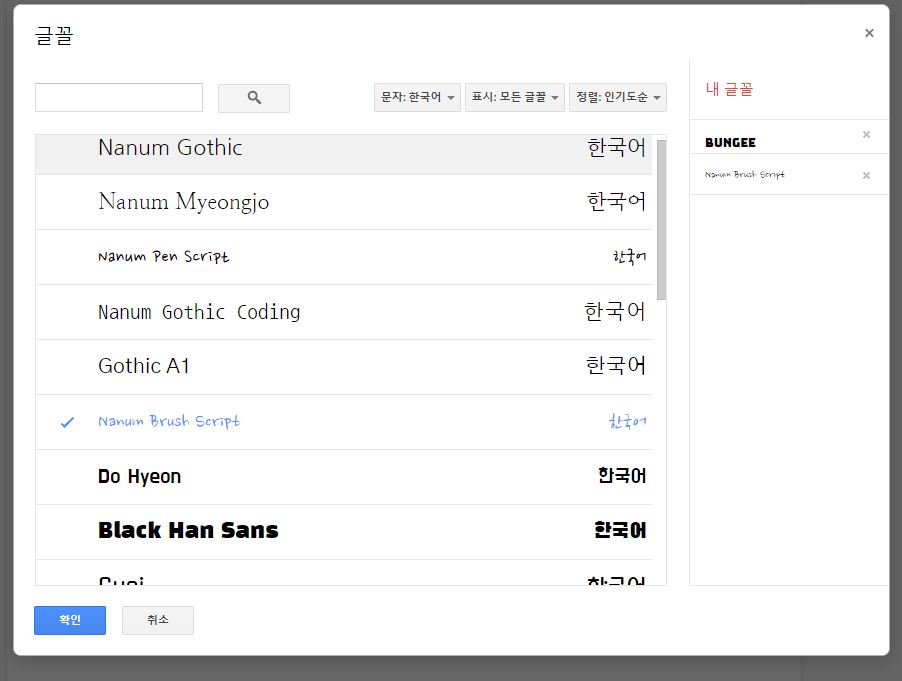
Task: Uncheck the Nanum Brush Script font
Action: point(343,422)
